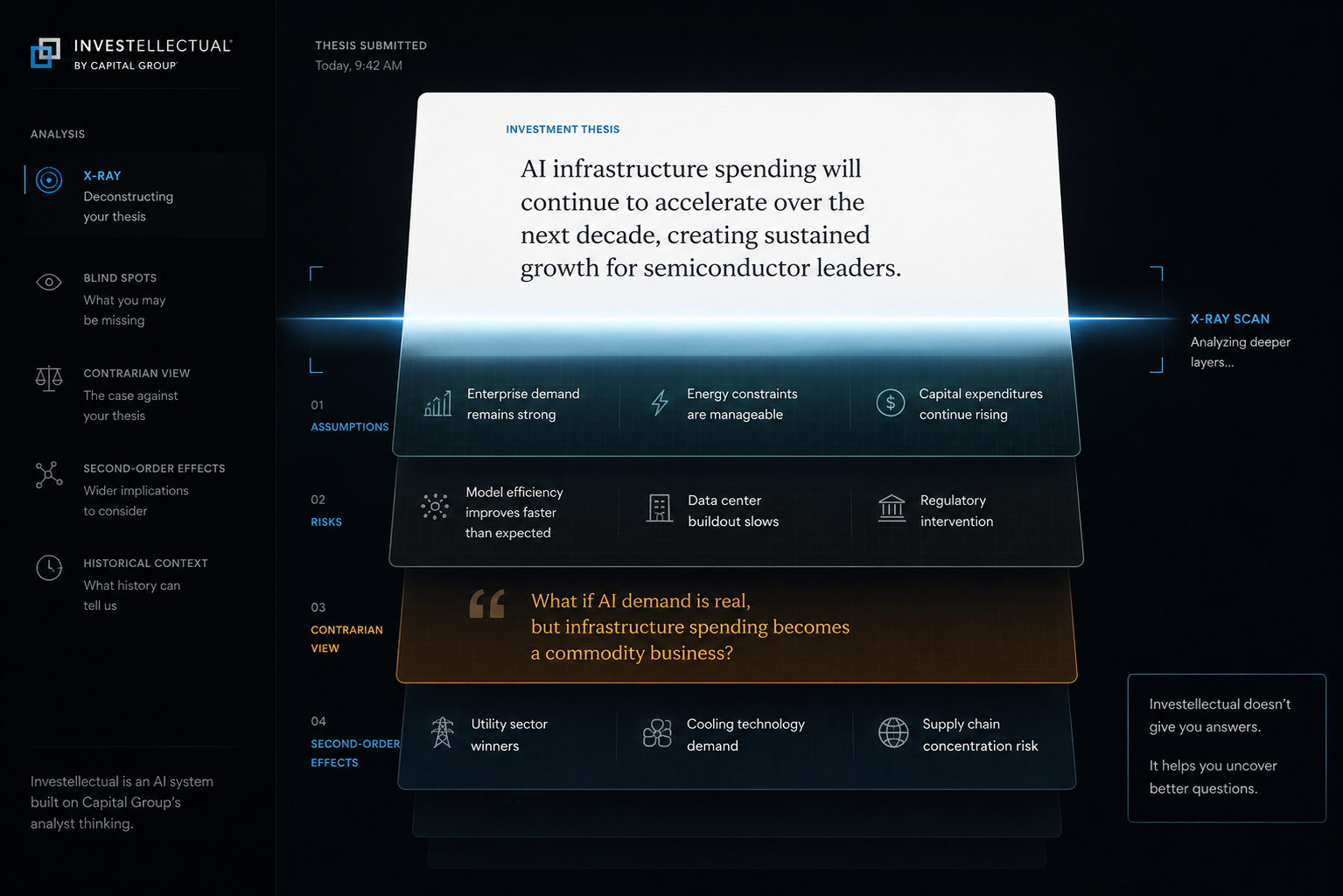Click the INVESTMENT THESIS card label

(563, 129)
